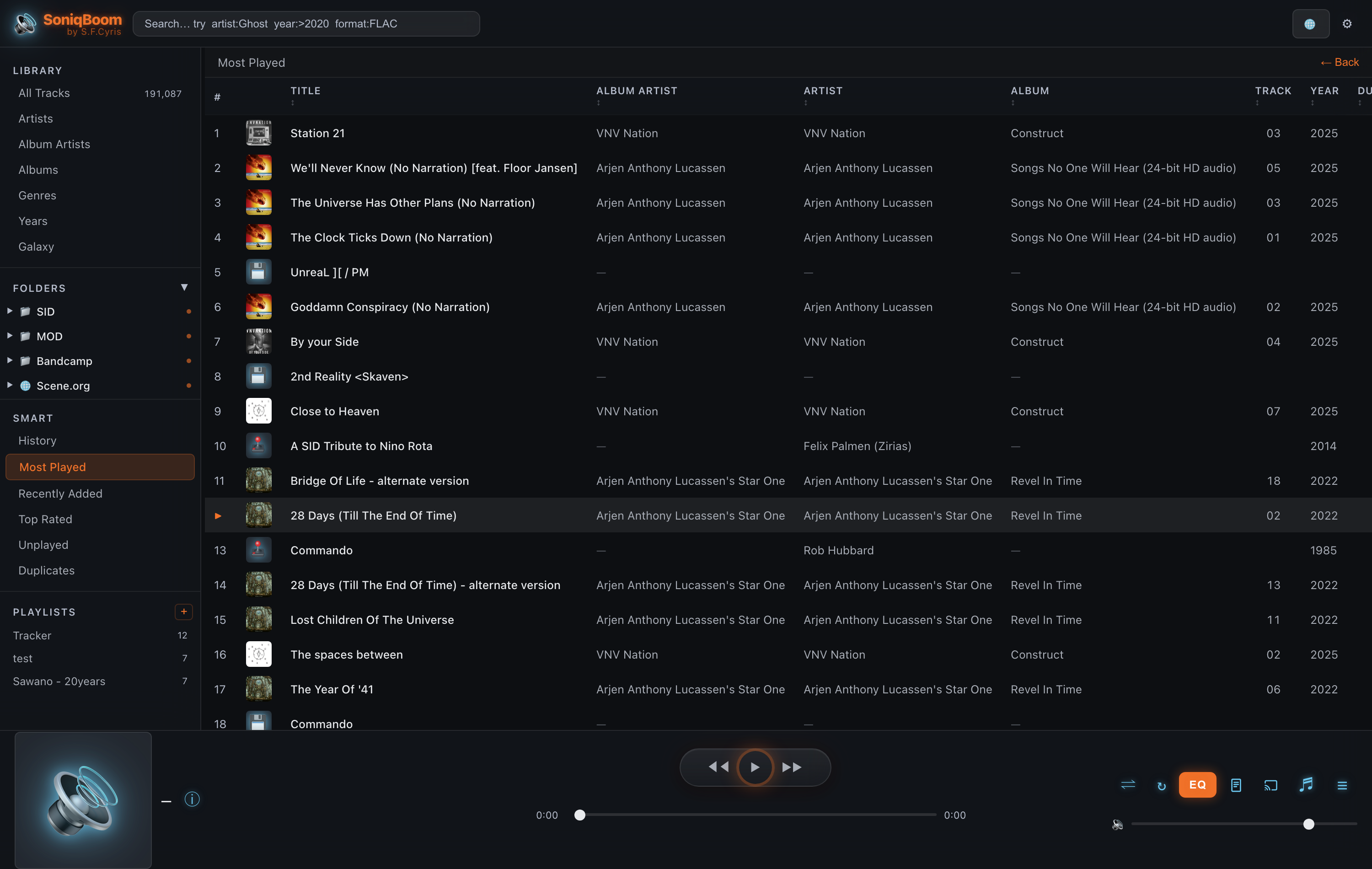Open the Unplayed smart list

pyautogui.click(x=100, y=545)
